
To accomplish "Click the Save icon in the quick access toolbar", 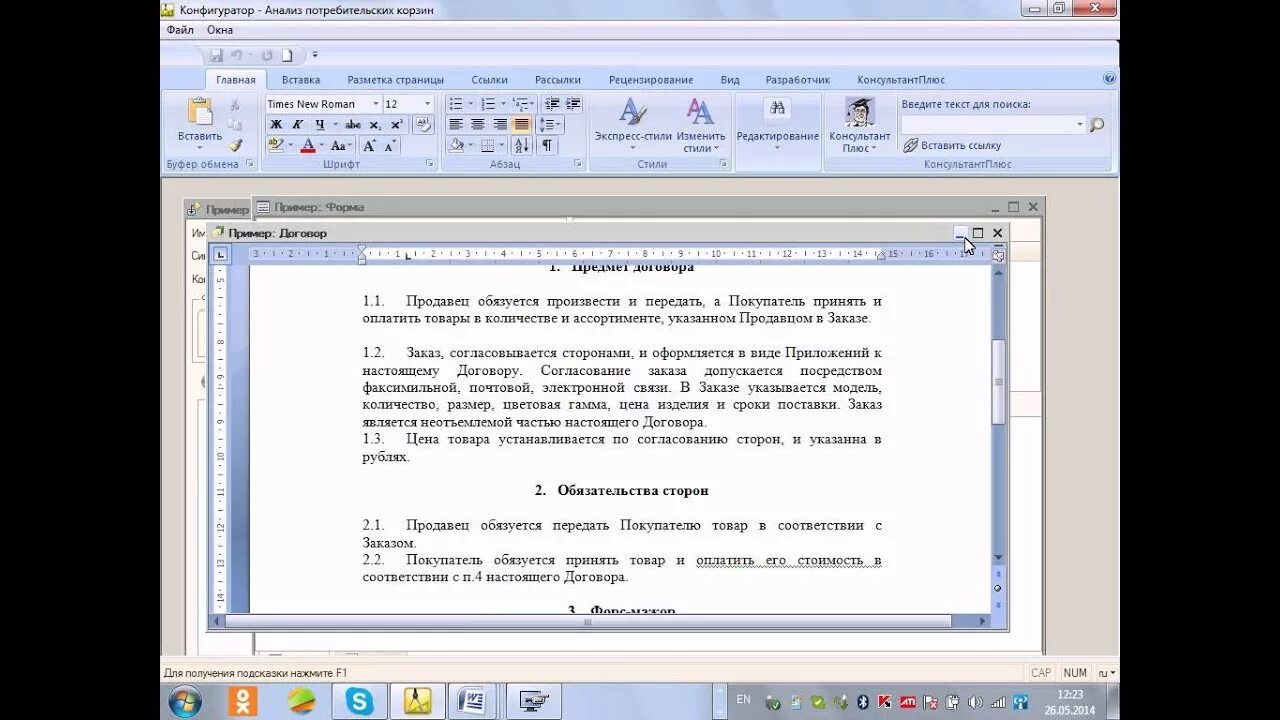I will pyautogui.click(x=216, y=55).
